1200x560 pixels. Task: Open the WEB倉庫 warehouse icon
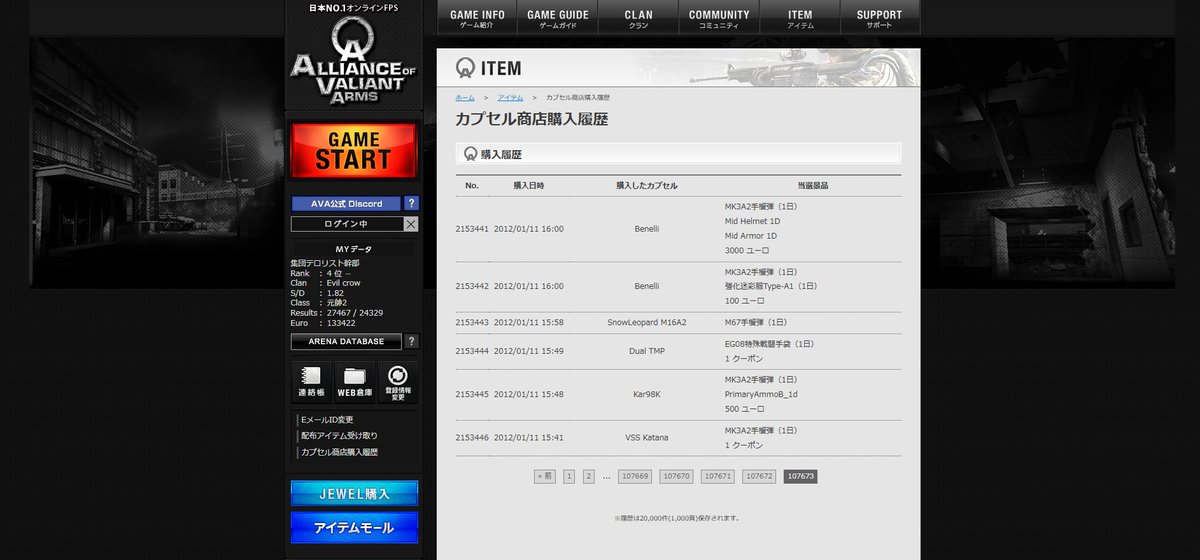(x=354, y=383)
